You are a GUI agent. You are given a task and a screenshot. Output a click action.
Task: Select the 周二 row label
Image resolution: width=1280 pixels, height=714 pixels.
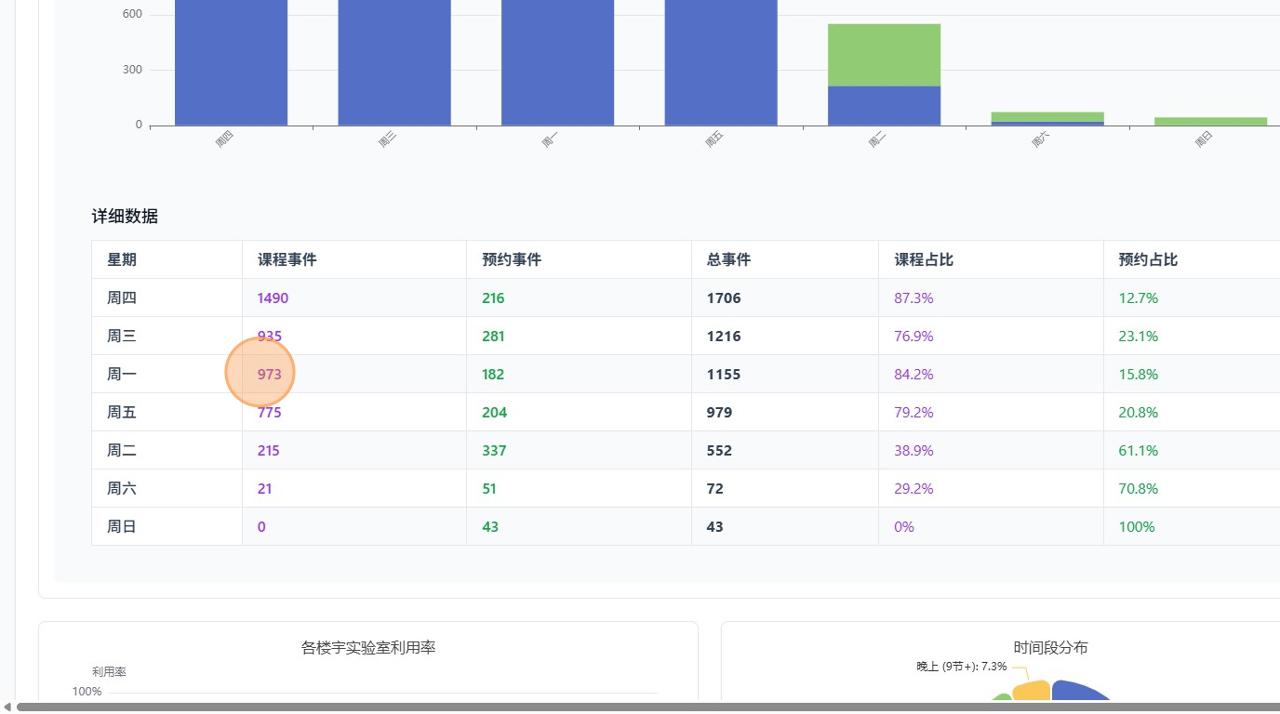pyautogui.click(x=122, y=450)
